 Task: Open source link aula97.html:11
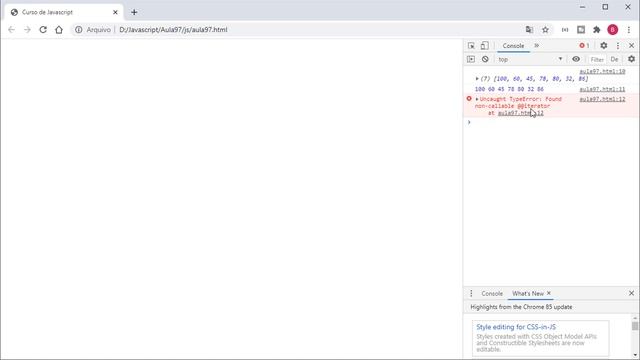click(602, 89)
